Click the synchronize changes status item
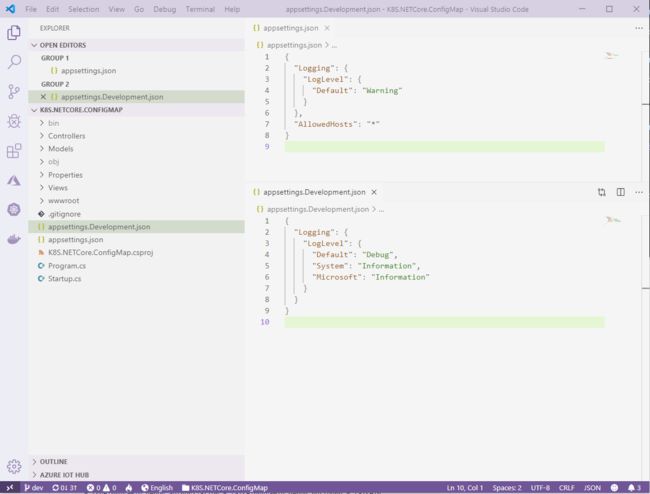This screenshot has height=494, width=650. pos(64,488)
